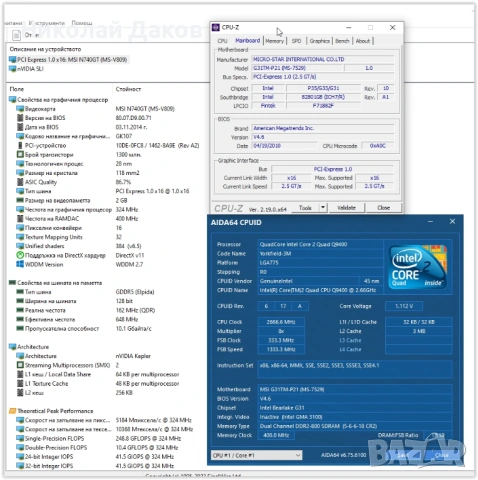Viewport: 478px width, 480px height.
Task: Click the Tools button in CPU-Z
Action: point(305,207)
